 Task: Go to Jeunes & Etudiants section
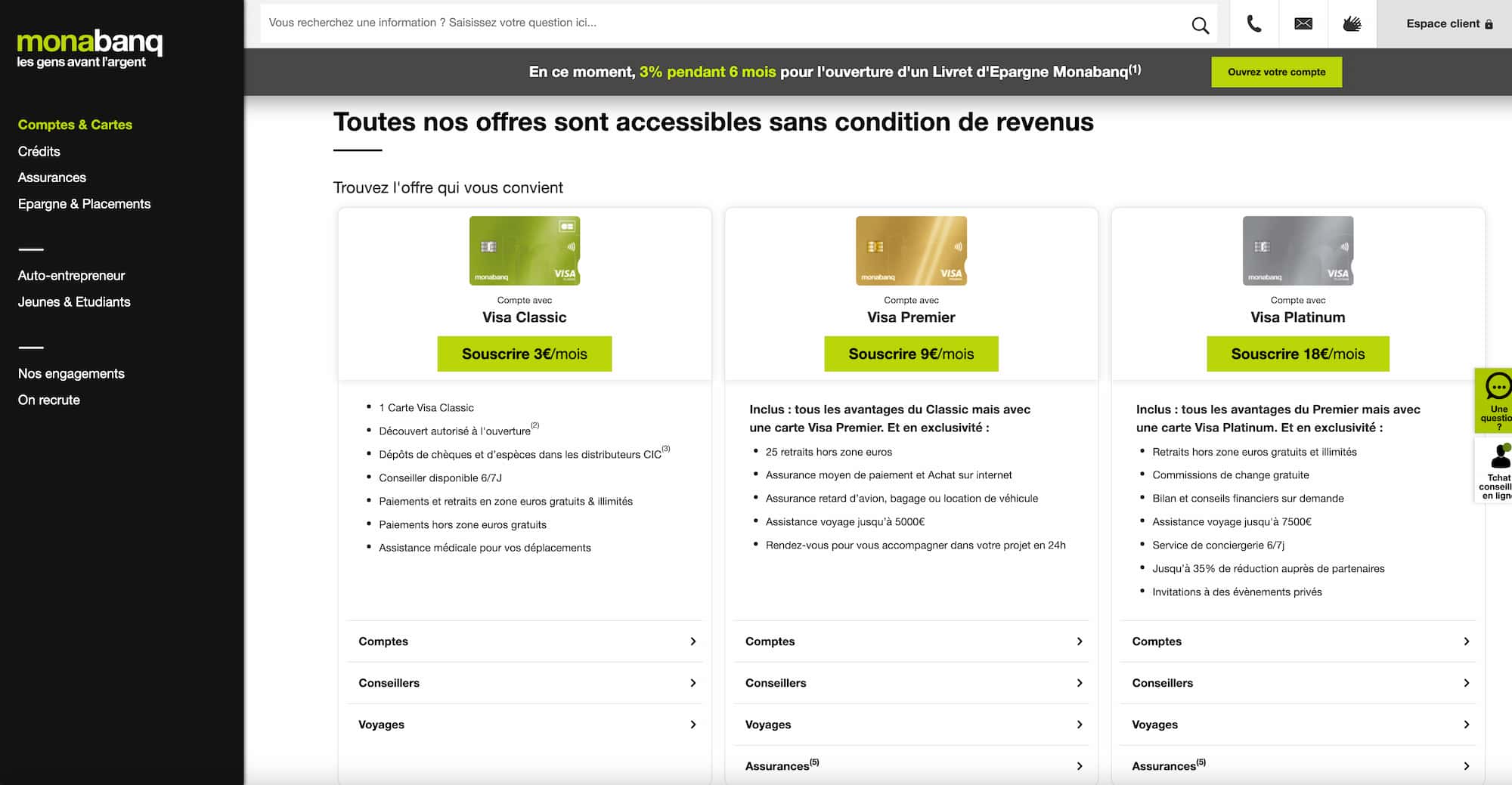click(74, 302)
